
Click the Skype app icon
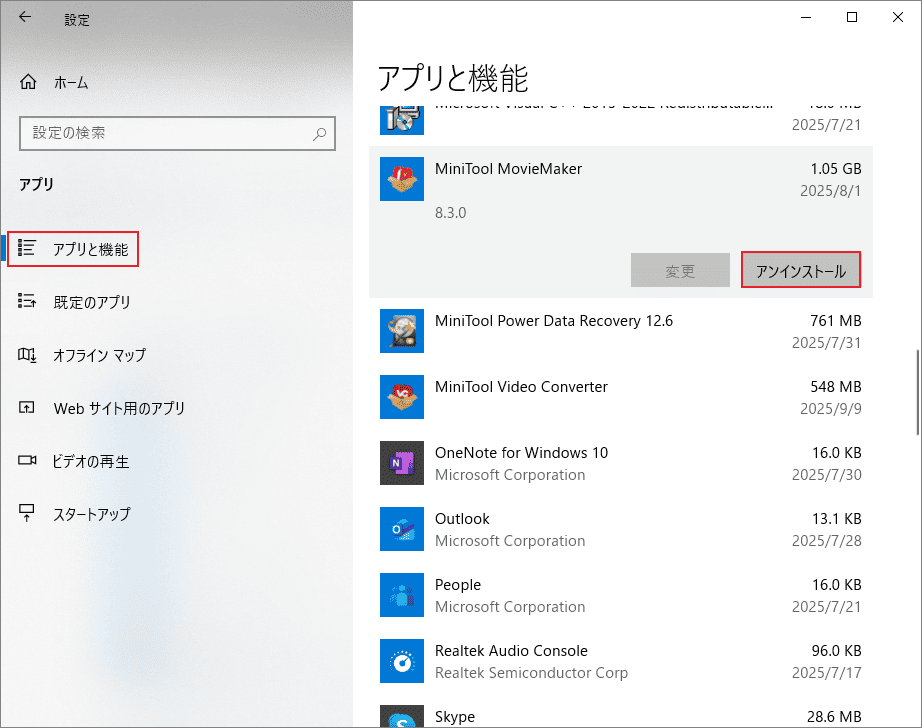point(402,716)
